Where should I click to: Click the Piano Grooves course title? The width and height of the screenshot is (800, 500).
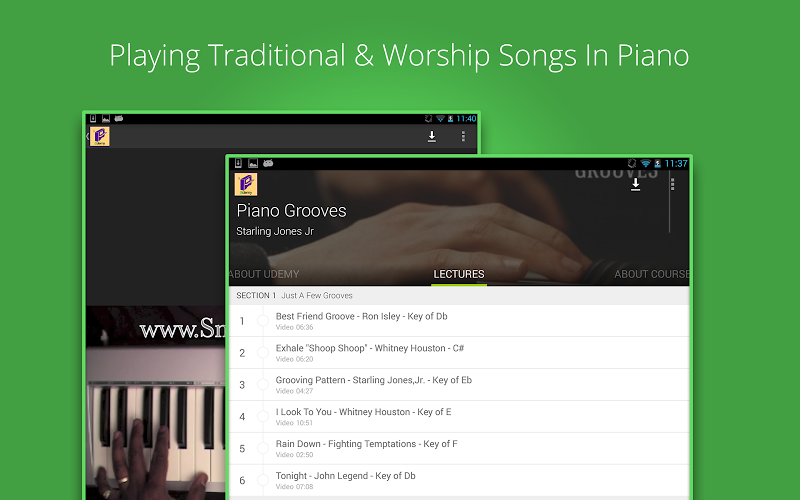[x=291, y=211]
